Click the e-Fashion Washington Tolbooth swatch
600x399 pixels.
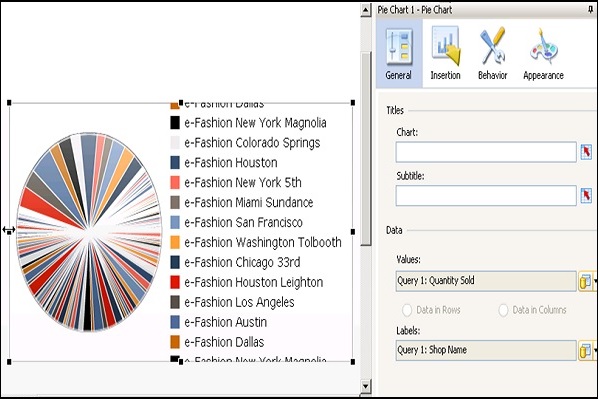click(175, 242)
